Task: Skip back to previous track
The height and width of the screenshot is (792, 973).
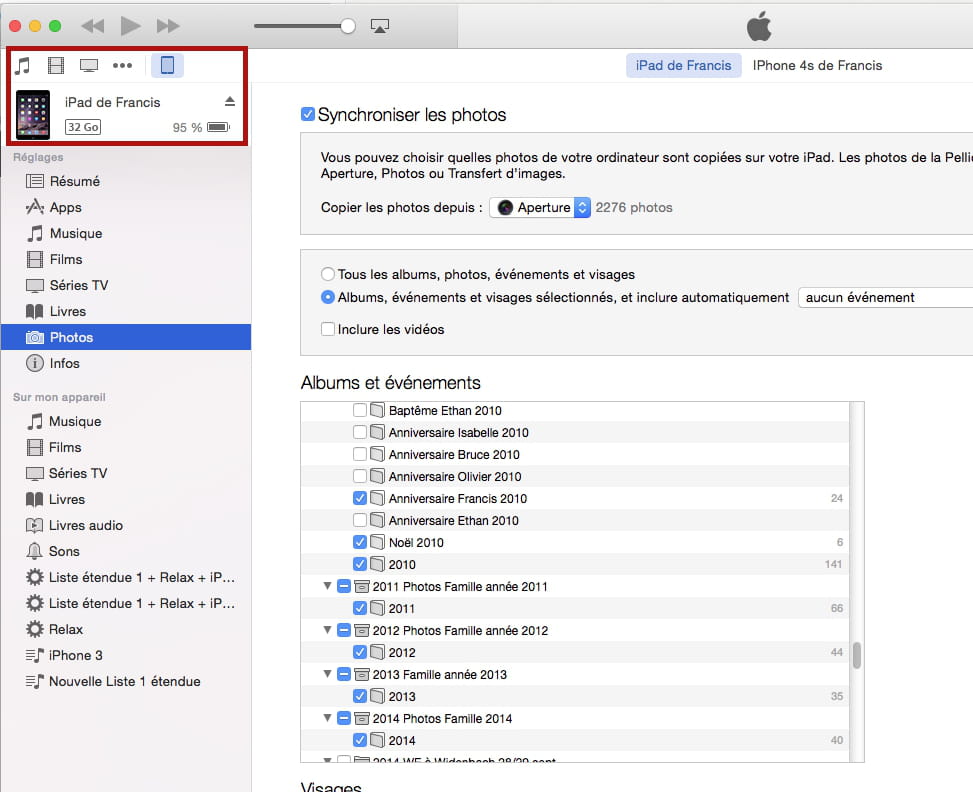Action: click(93, 26)
